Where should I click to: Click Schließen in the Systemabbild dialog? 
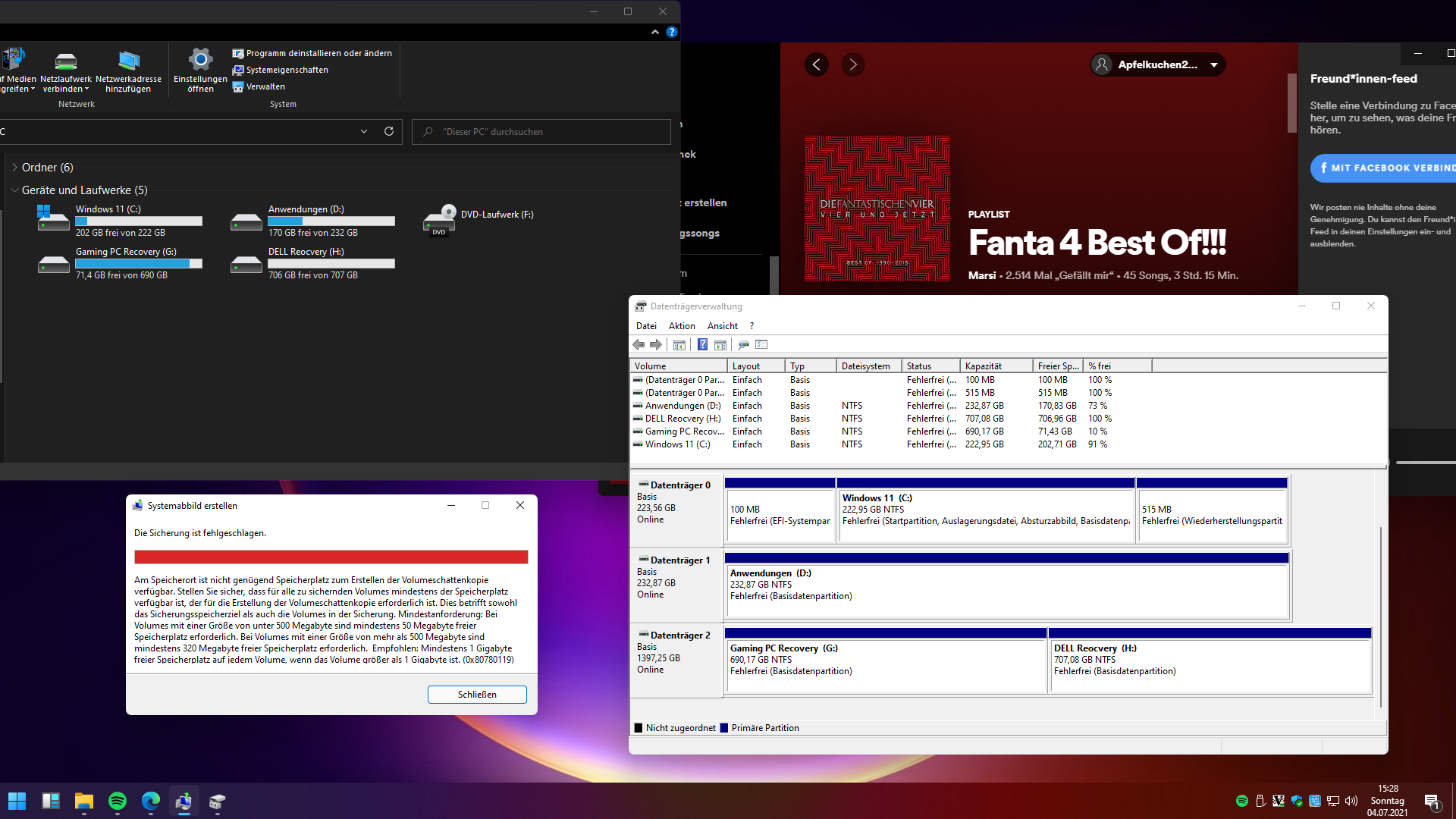477,695
